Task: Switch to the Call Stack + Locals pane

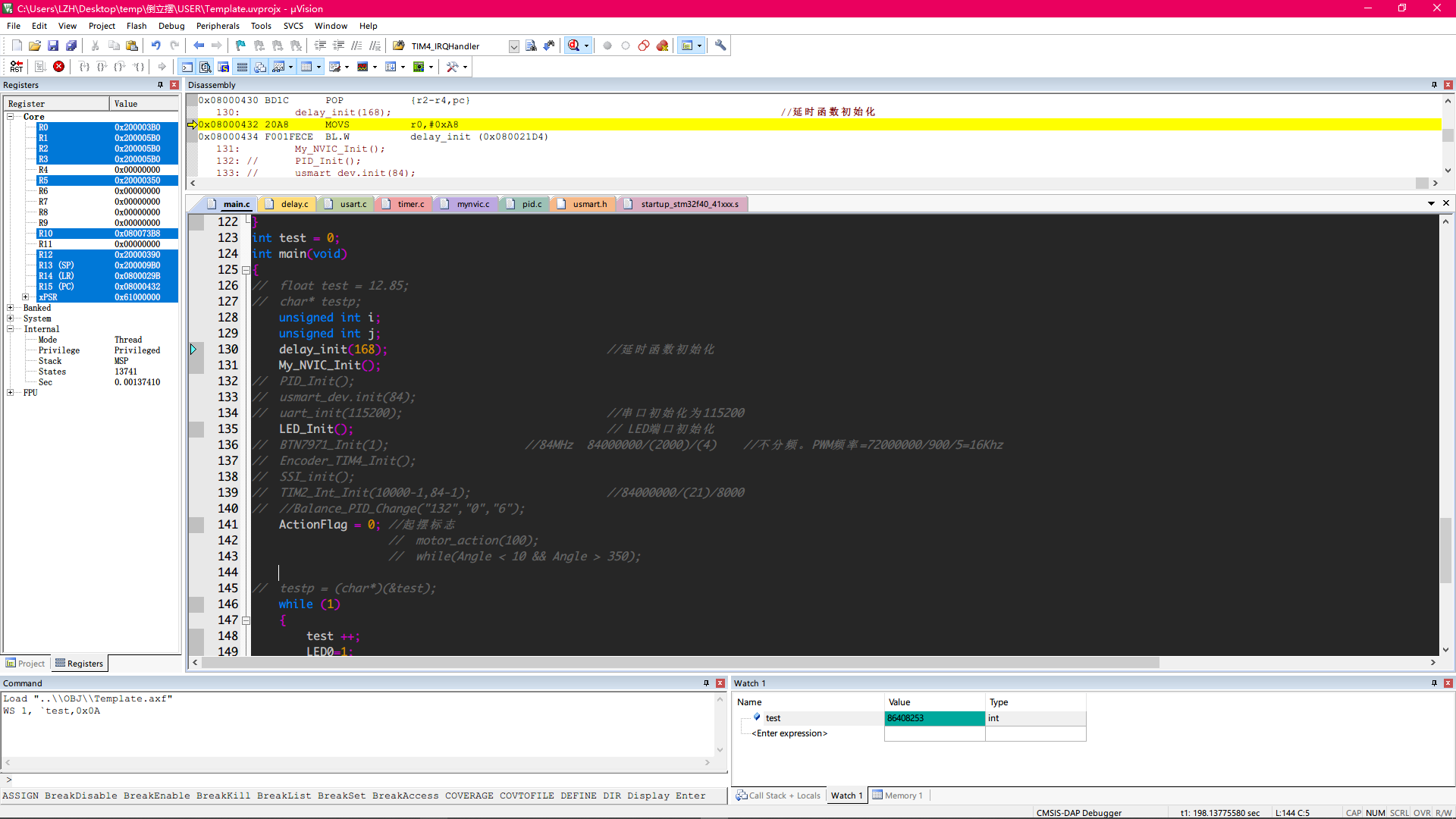Action: point(777,795)
